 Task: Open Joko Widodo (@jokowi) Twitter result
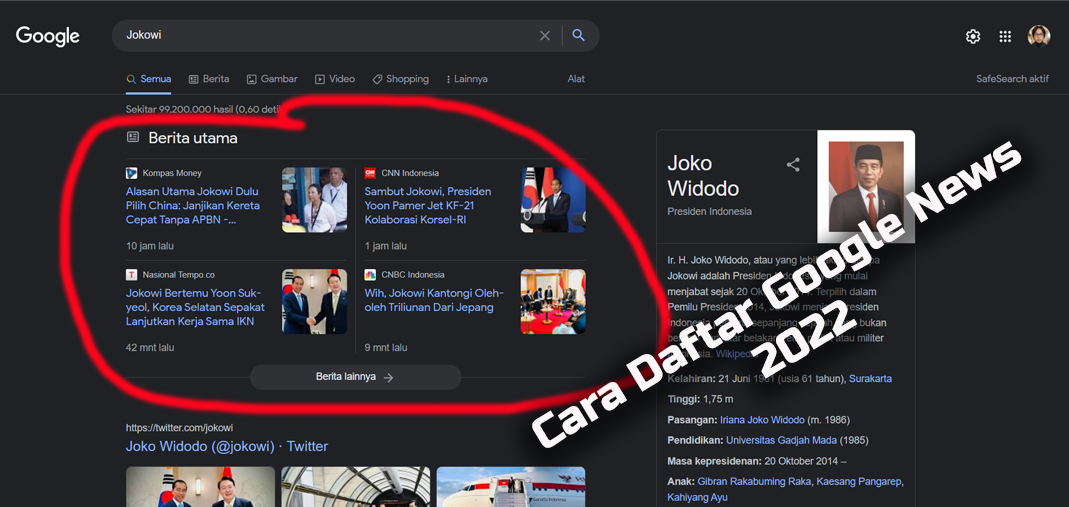point(226,446)
